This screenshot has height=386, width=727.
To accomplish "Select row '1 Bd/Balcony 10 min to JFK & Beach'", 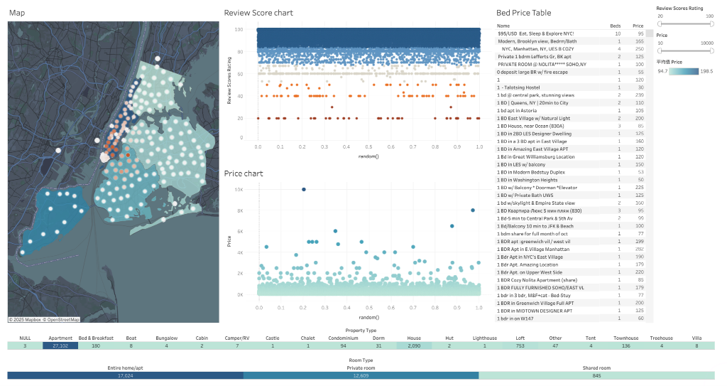I will 570,226.
